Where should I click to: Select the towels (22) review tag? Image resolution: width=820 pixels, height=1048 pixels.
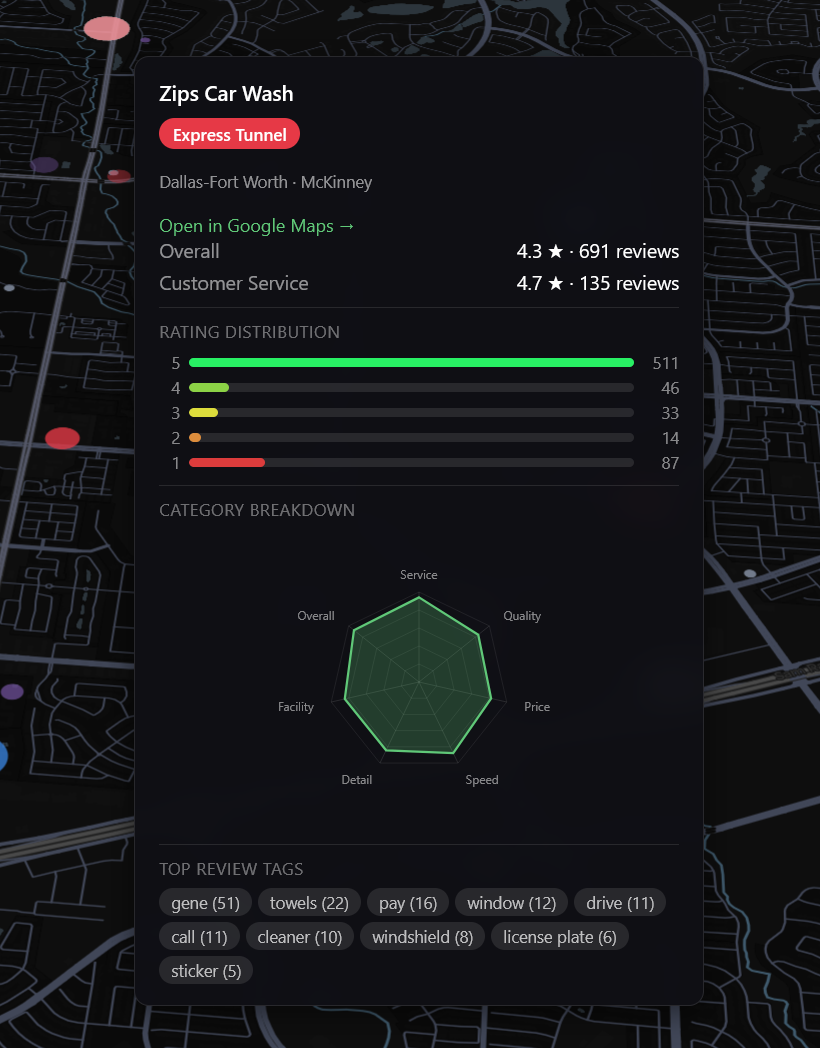(x=309, y=903)
